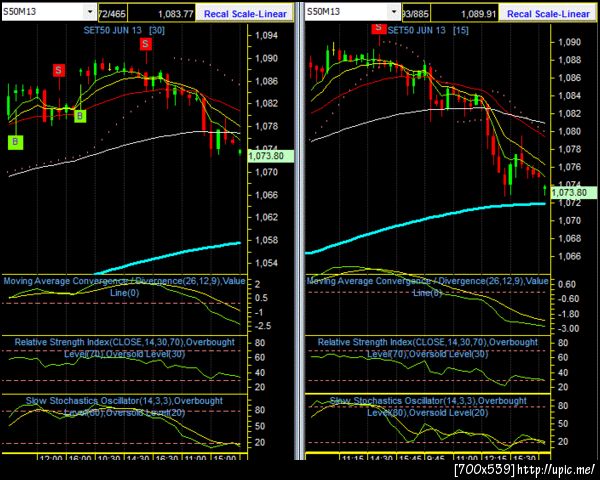Click the 9:45 time label on right chart

pos(435,459)
